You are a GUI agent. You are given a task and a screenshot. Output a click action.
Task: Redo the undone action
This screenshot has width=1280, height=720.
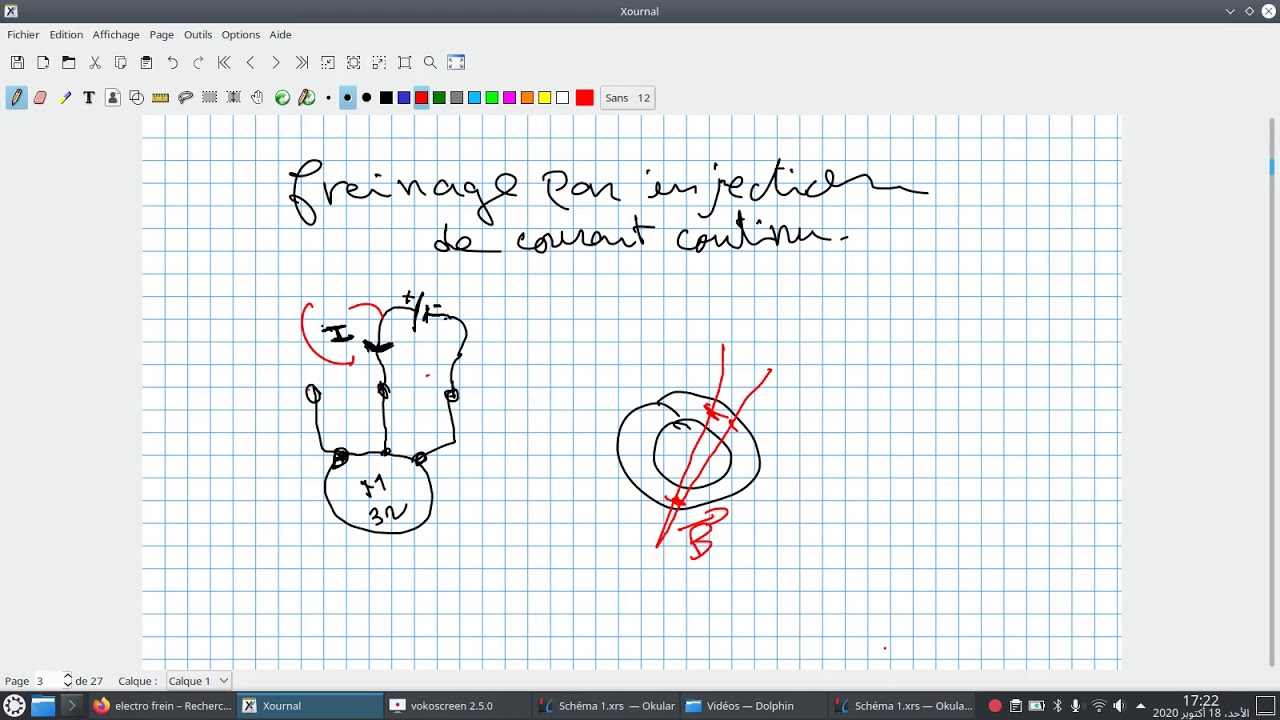198,62
